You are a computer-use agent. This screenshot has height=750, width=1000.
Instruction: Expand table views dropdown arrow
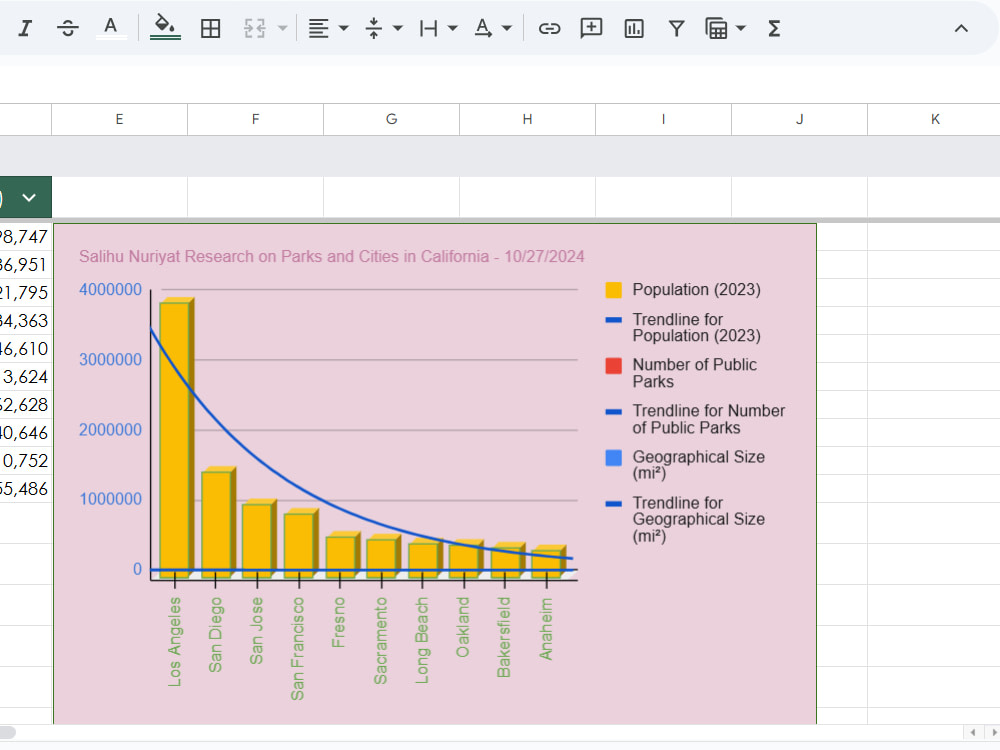pos(741,28)
